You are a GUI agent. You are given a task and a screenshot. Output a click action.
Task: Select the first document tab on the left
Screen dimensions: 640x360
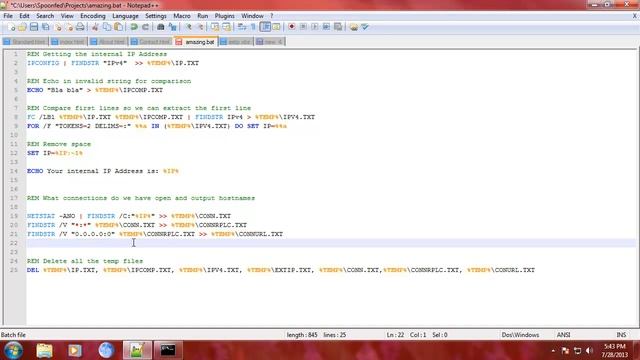(24, 42)
